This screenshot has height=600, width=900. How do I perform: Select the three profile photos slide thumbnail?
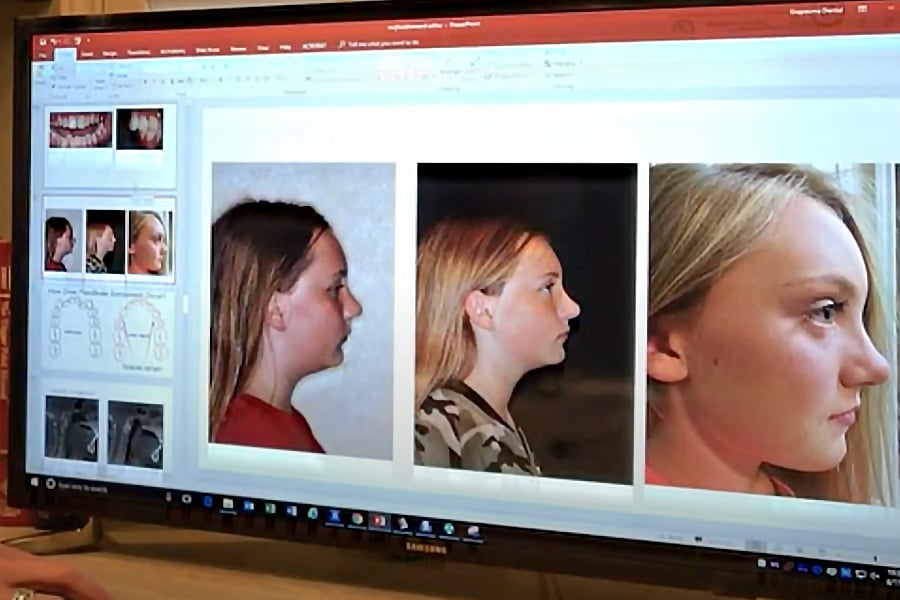click(109, 240)
